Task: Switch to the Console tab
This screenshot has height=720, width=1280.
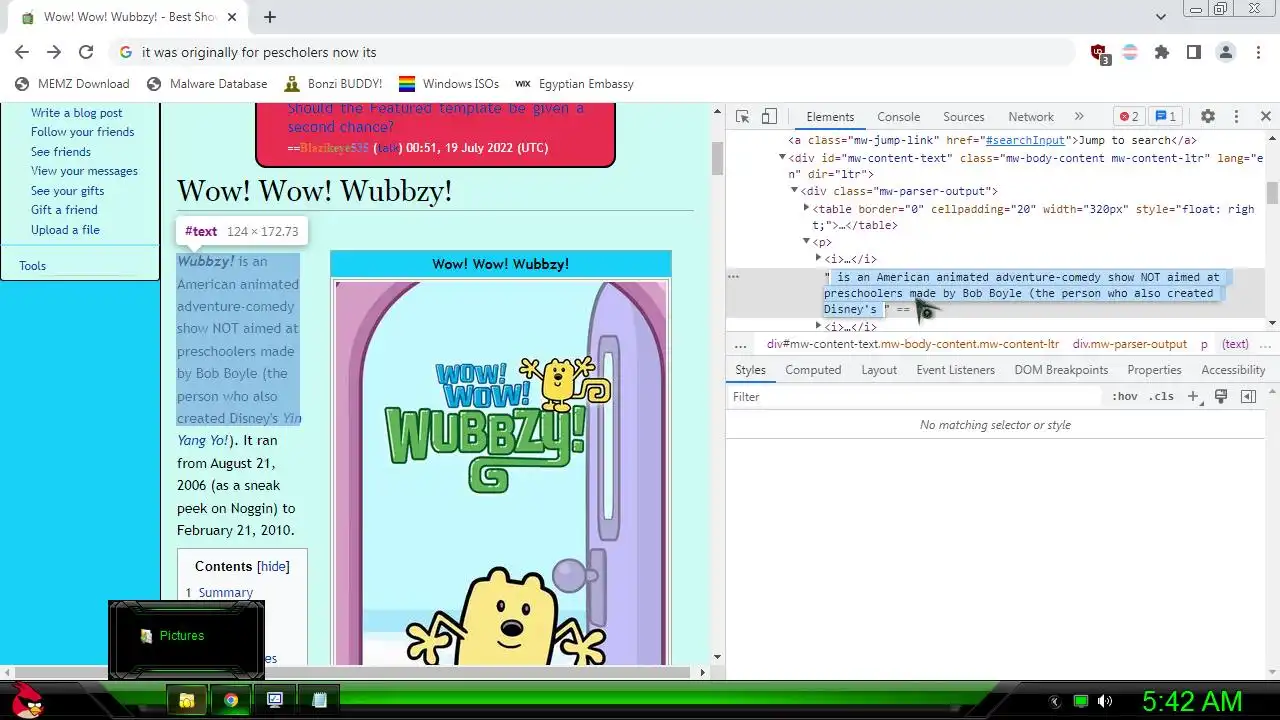Action: point(898,117)
